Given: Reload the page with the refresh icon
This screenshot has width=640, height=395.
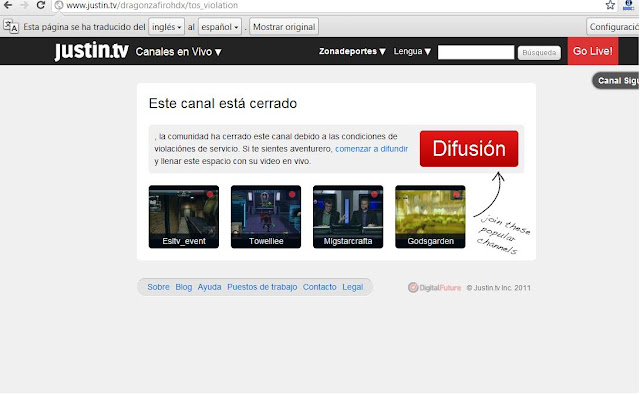Looking at the screenshot, I should [40, 5].
